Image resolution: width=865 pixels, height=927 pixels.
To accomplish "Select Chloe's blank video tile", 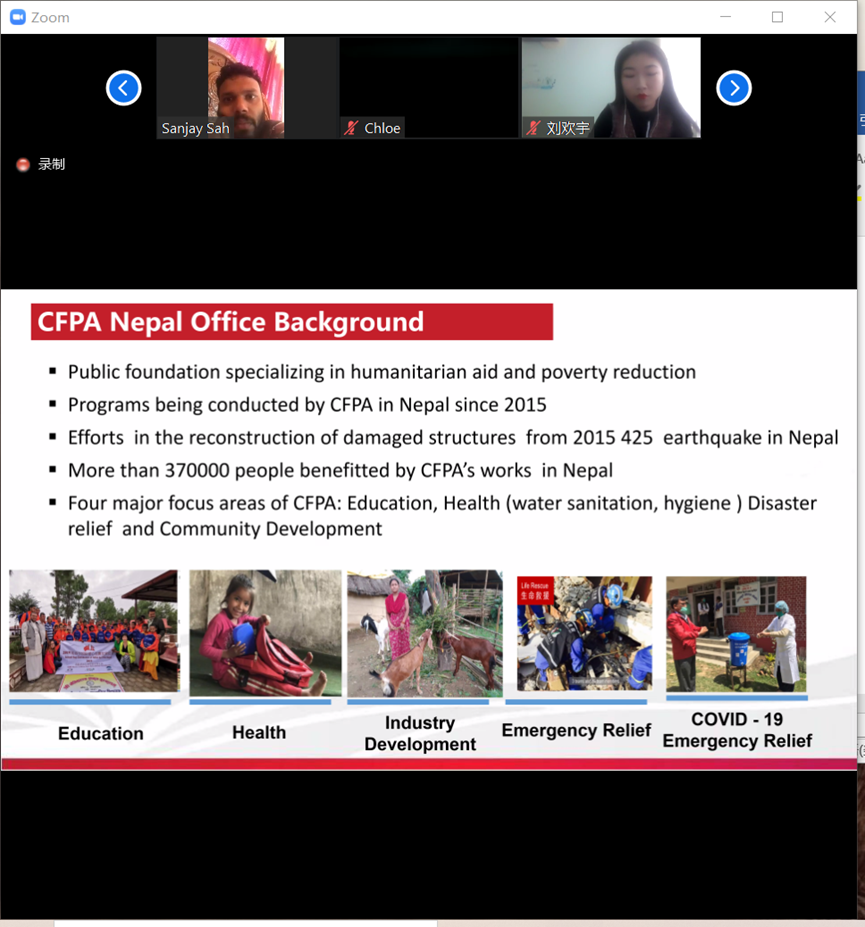I will click(x=428, y=80).
